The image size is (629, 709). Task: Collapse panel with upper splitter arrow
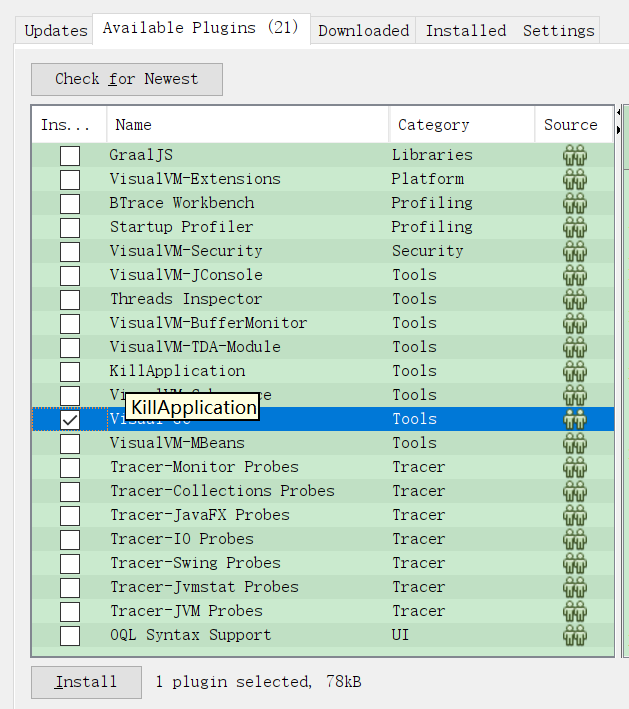(618, 112)
